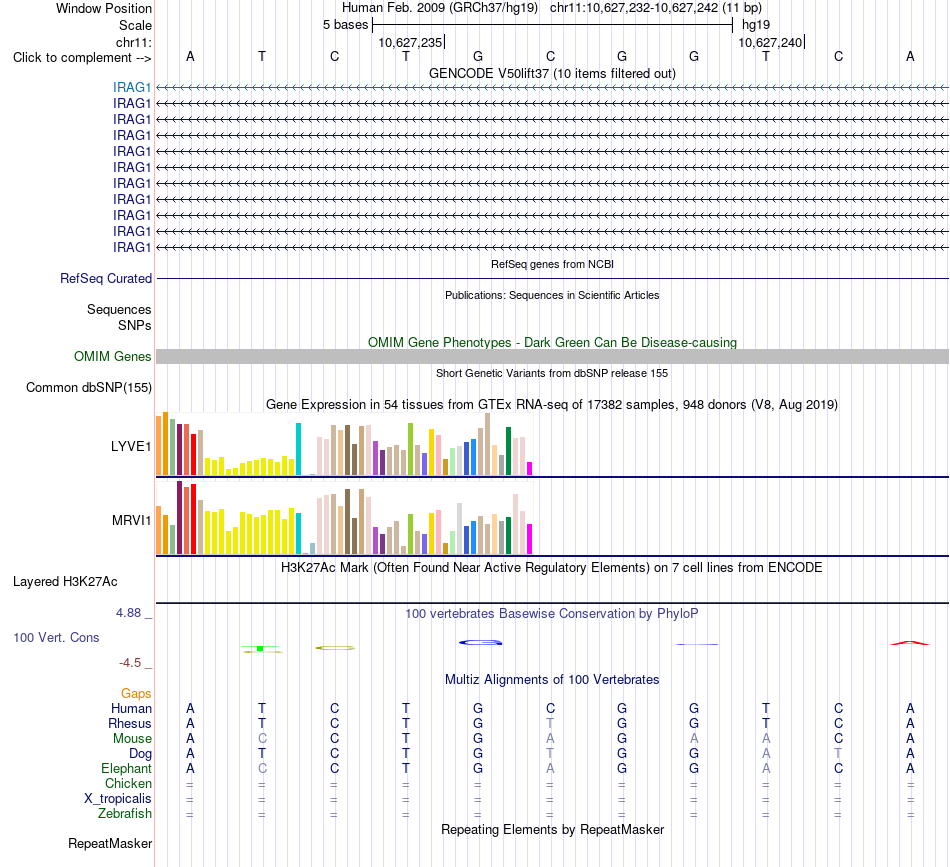The height and width of the screenshot is (867, 950).
Task: Open Short Genetic Variants dbSNP 155 title
Action: tap(552, 373)
